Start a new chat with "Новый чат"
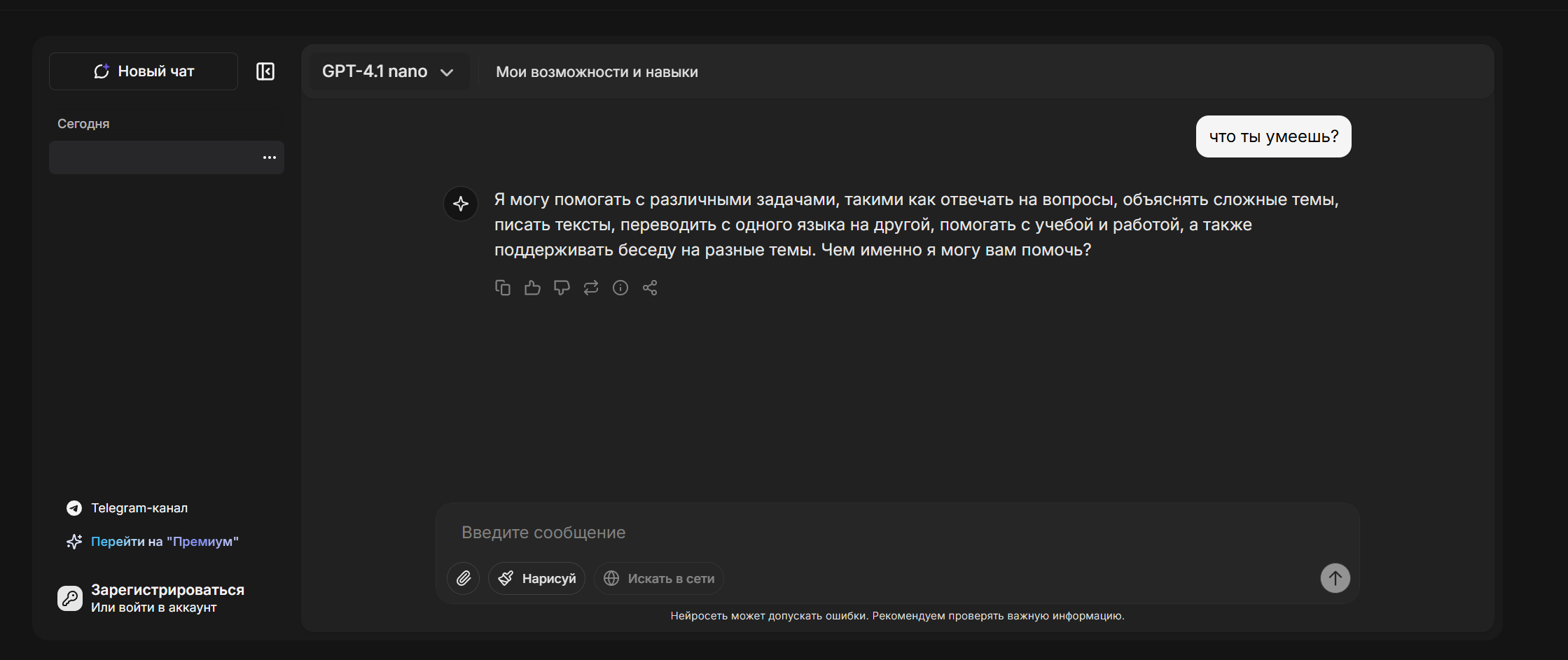The width and height of the screenshot is (1568, 660). tap(144, 71)
